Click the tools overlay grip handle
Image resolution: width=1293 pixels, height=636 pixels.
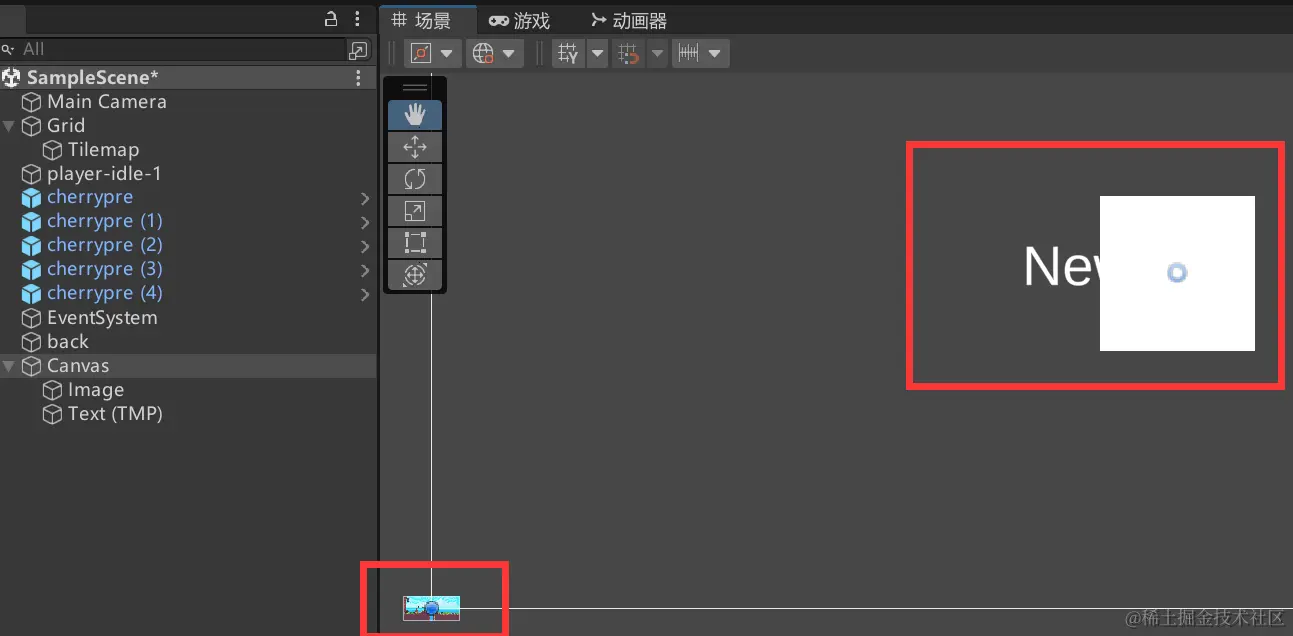(x=415, y=88)
